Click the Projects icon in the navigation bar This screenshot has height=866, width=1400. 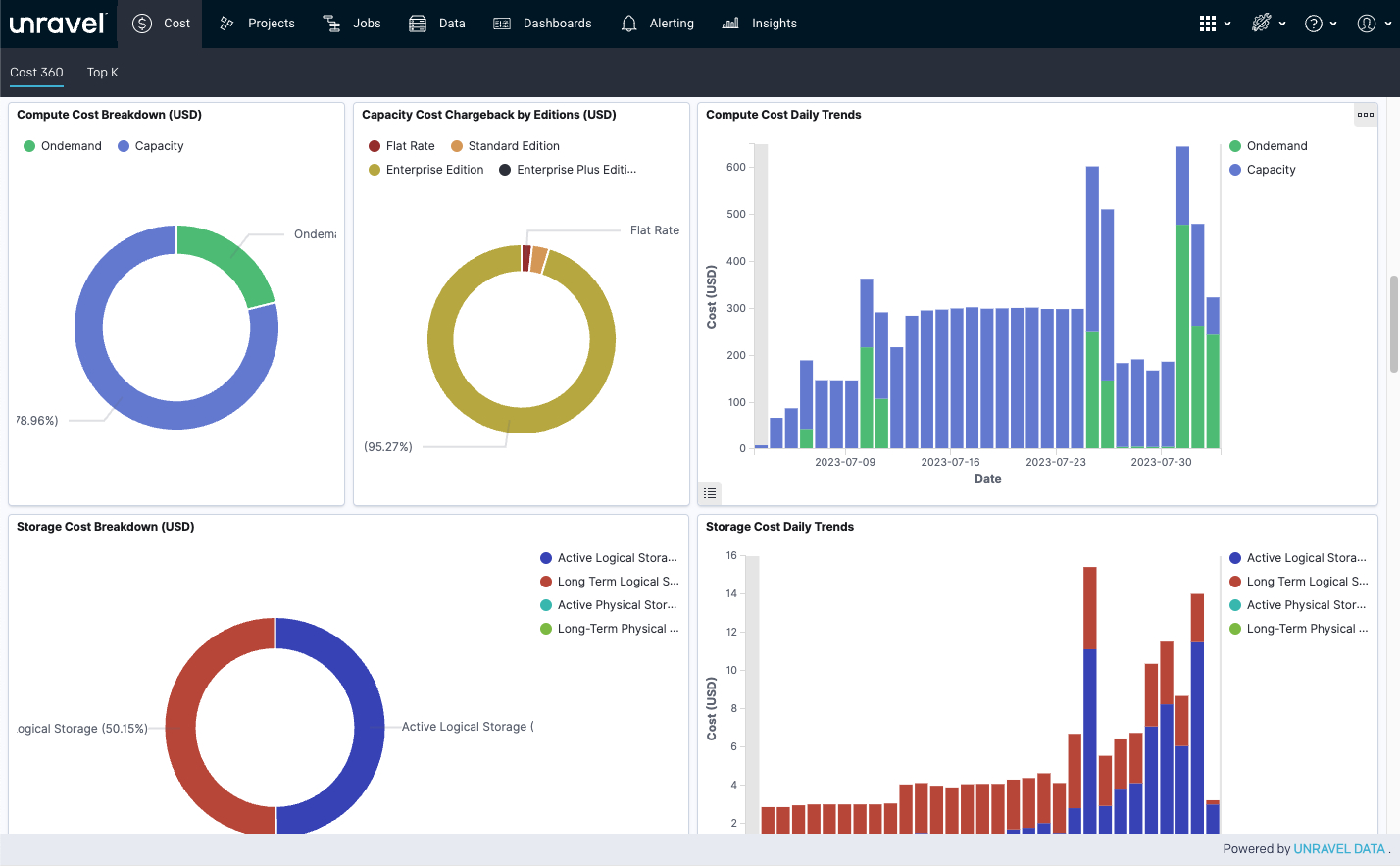coord(226,24)
